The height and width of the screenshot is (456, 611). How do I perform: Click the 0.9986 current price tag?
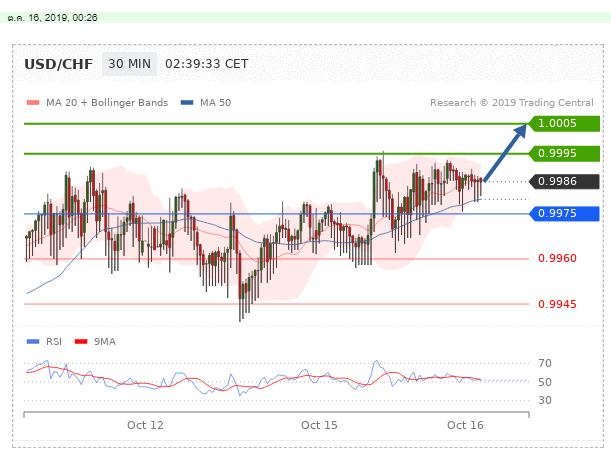tap(564, 181)
